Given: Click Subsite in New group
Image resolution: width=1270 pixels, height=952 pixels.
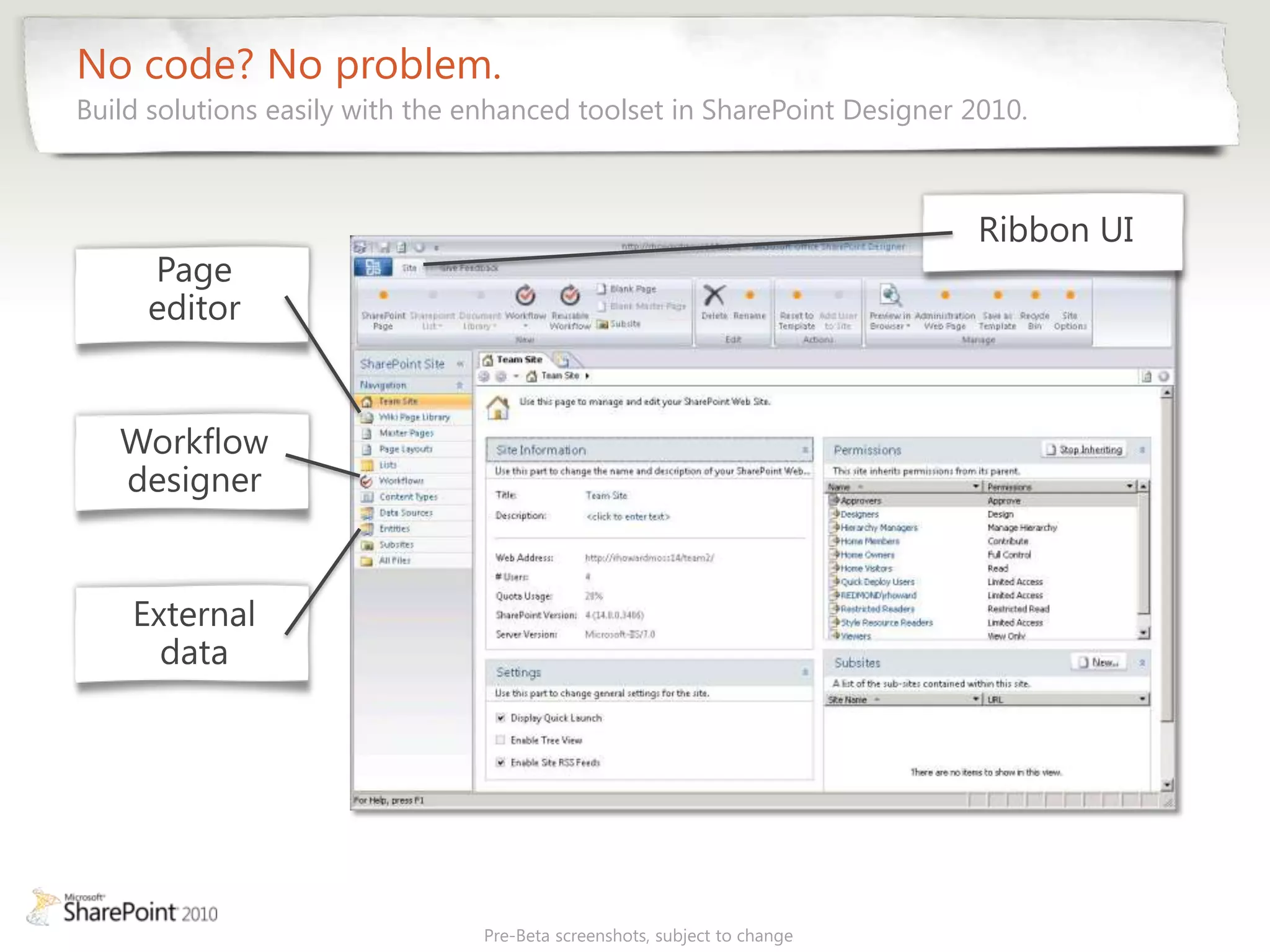Looking at the screenshot, I should (x=618, y=324).
